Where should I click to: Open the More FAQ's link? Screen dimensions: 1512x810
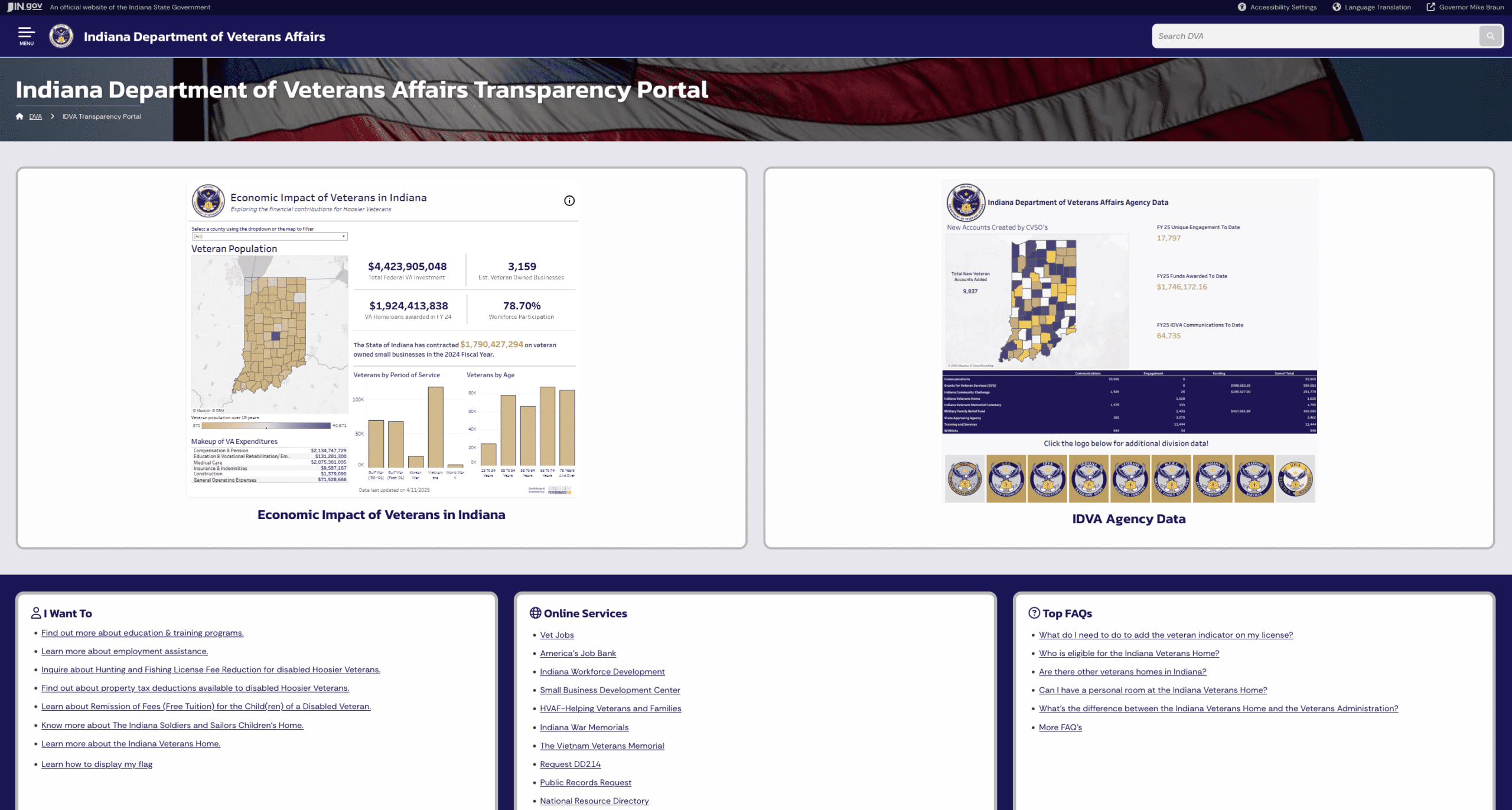[1060, 727]
